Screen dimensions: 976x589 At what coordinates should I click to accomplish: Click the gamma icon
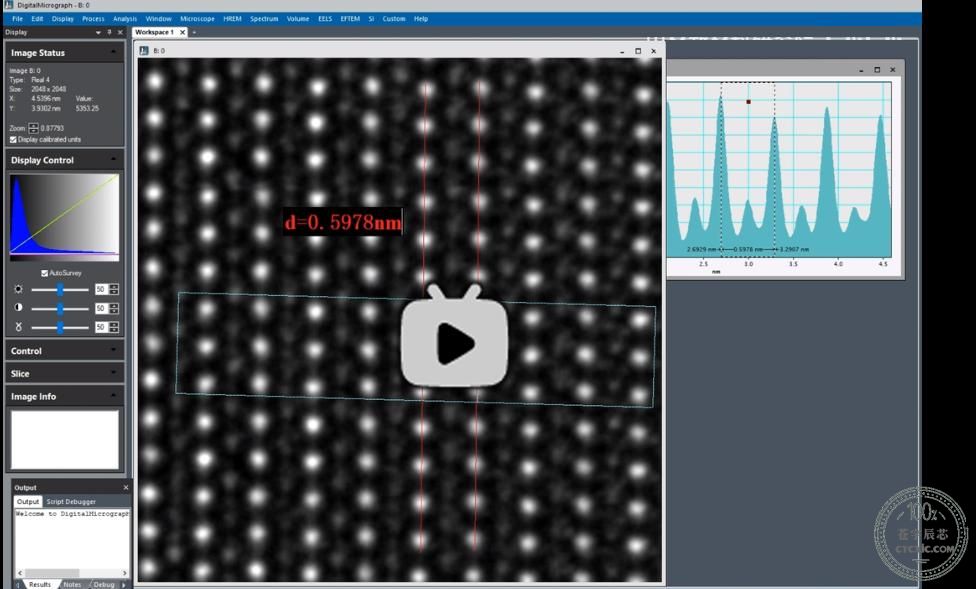click(18, 327)
